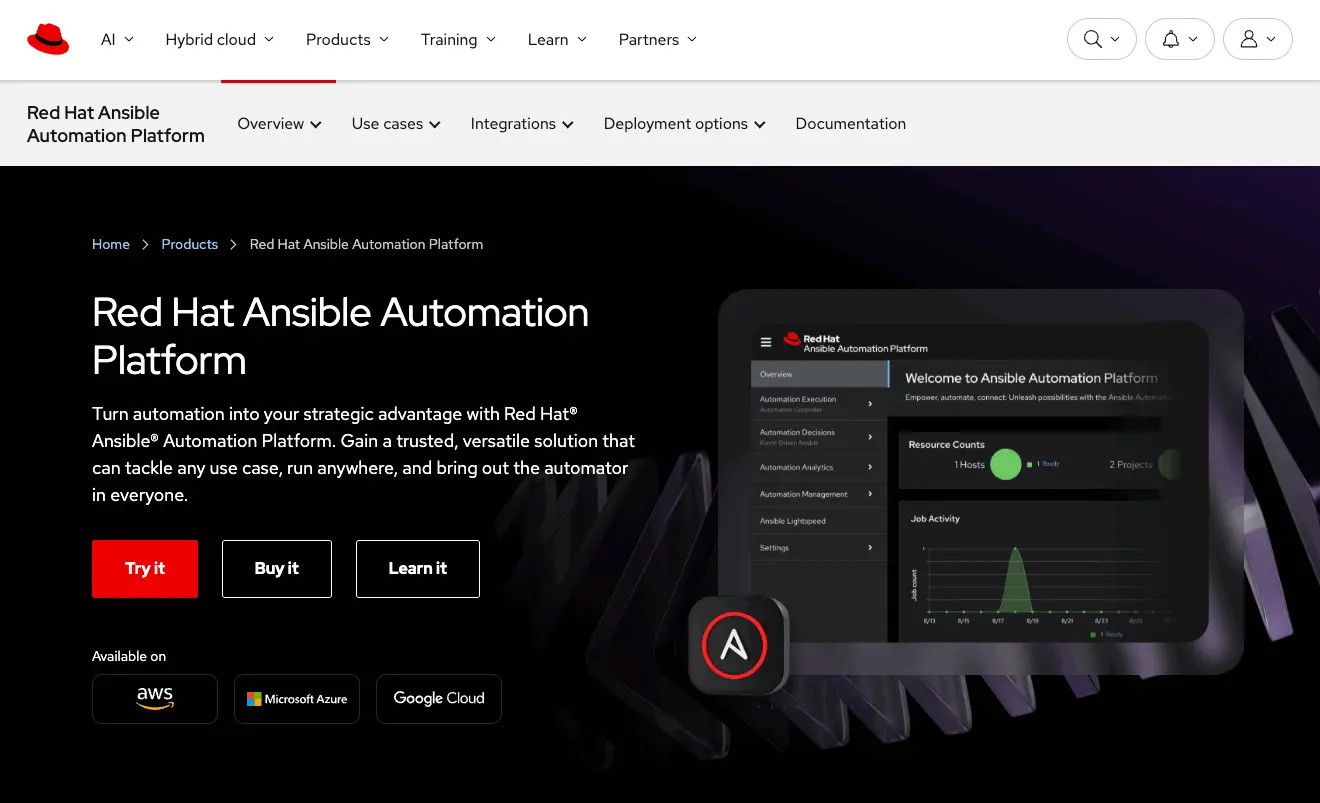This screenshot has width=1320, height=803.
Task: Expand the Training menu
Action: point(459,39)
